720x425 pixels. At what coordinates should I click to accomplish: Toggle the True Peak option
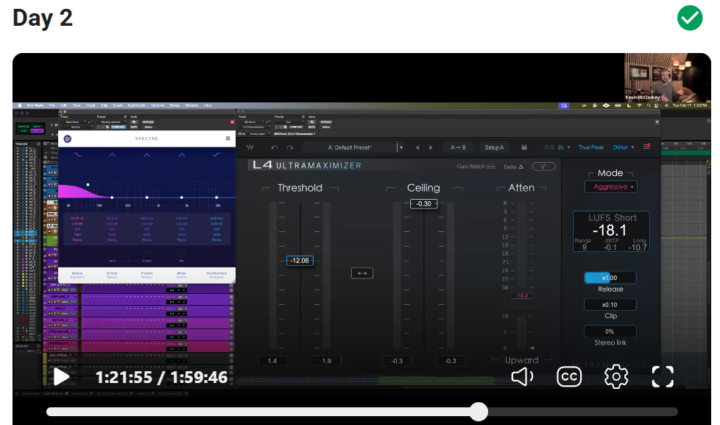(x=591, y=147)
